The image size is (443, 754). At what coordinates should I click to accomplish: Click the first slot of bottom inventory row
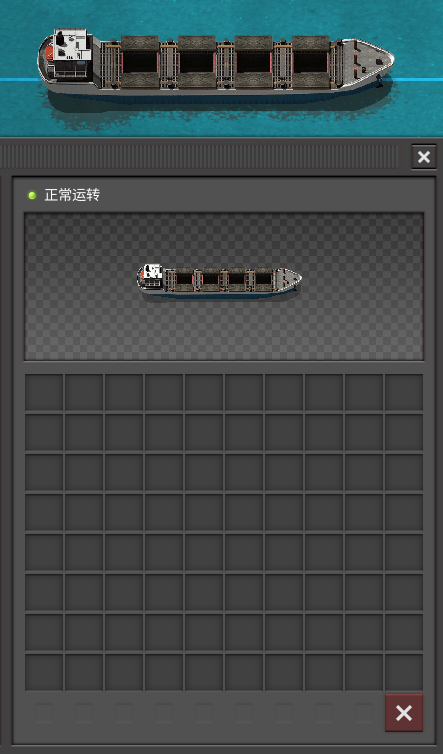pos(44,672)
